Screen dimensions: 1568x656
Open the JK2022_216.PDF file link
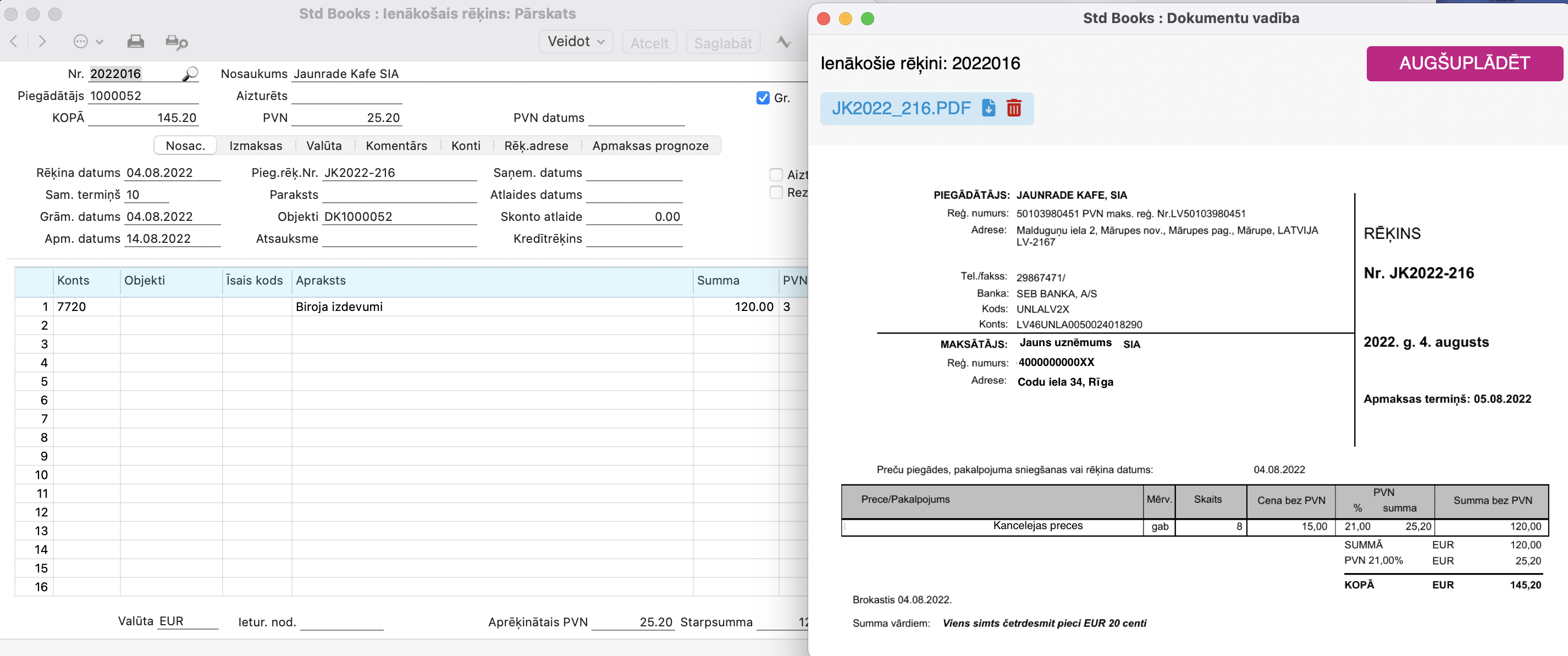coord(901,108)
